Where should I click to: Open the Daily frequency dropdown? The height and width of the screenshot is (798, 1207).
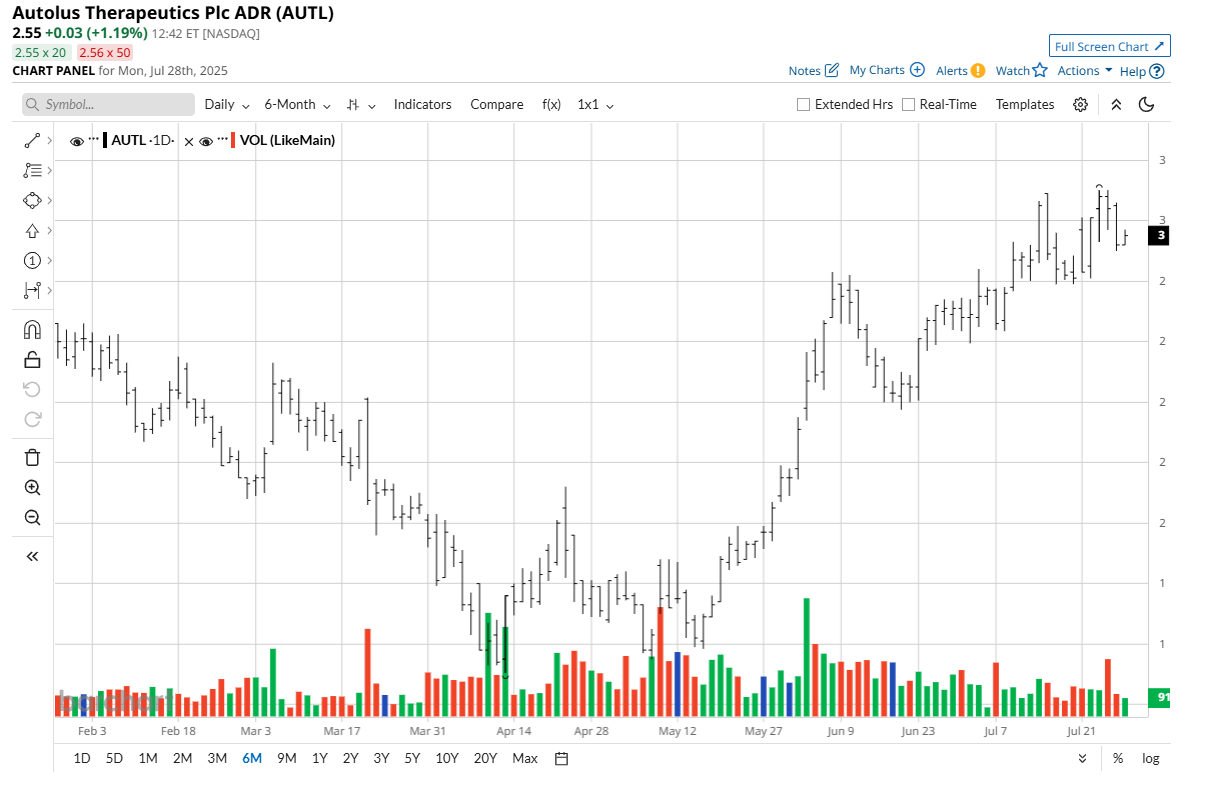(227, 105)
